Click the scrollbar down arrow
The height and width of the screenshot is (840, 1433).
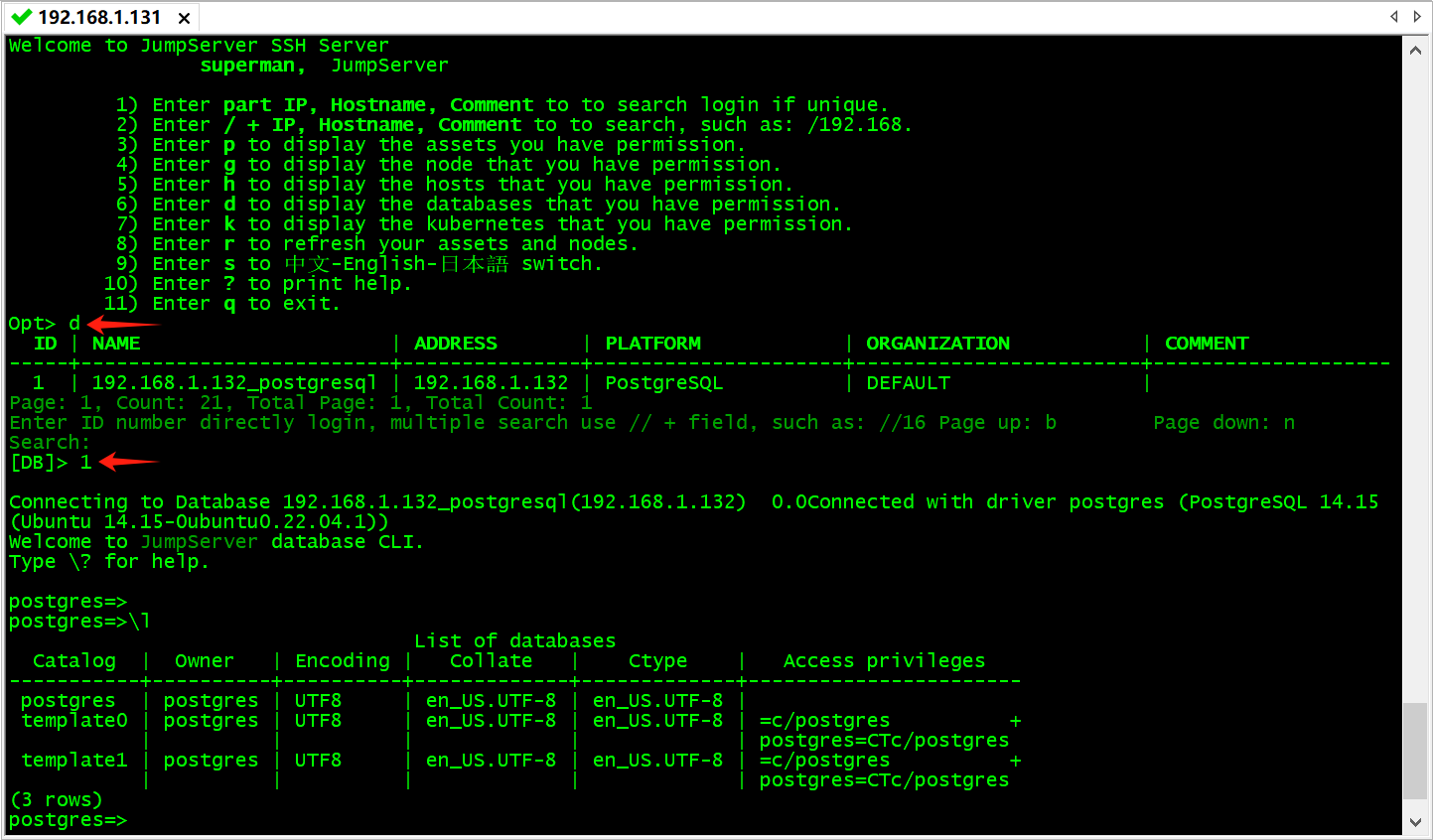1415,822
